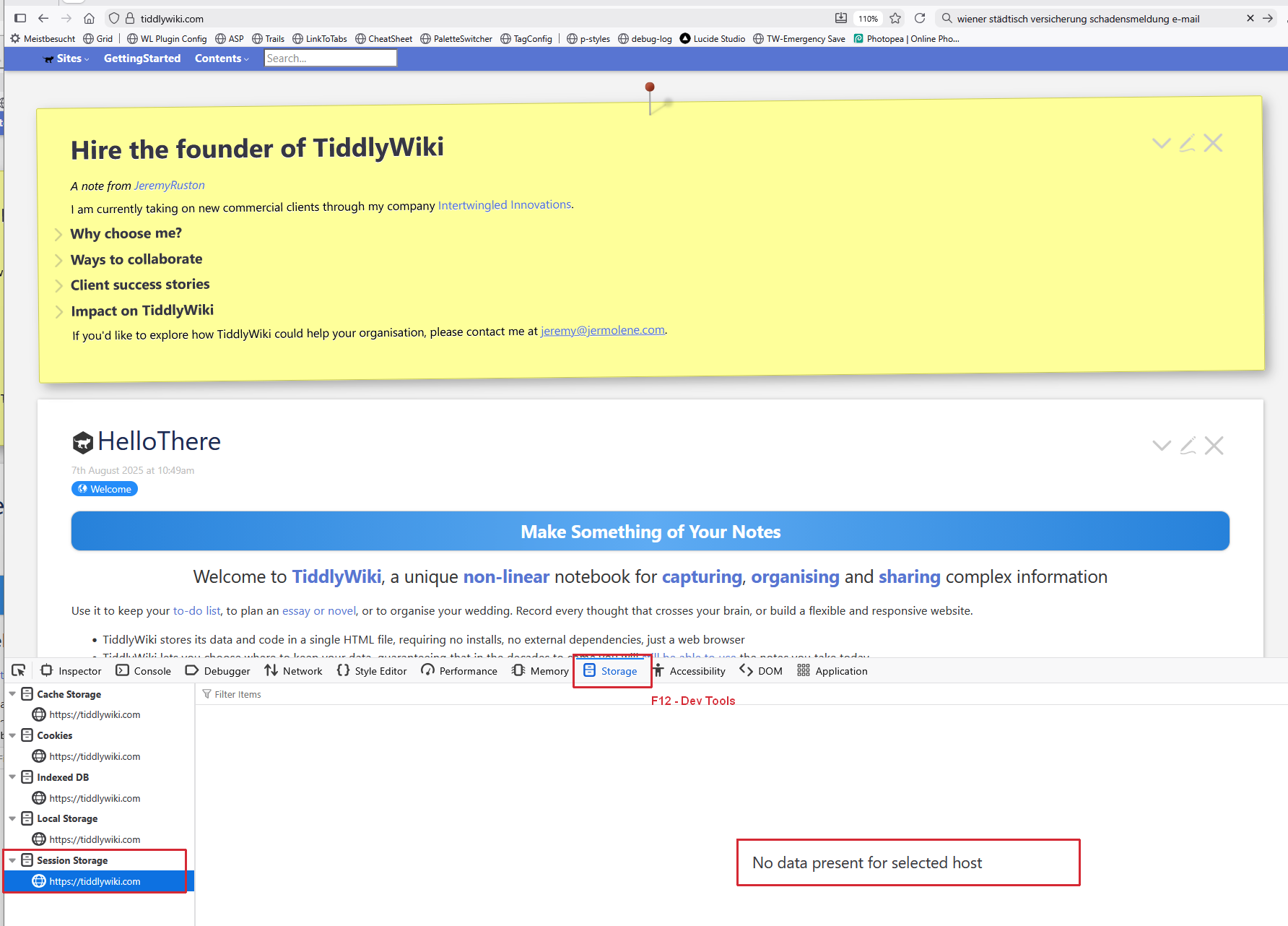This screenshot has width=1288, height=926.
Task: Bookmark this page with the star icon
Action: [x=895, y=19]
